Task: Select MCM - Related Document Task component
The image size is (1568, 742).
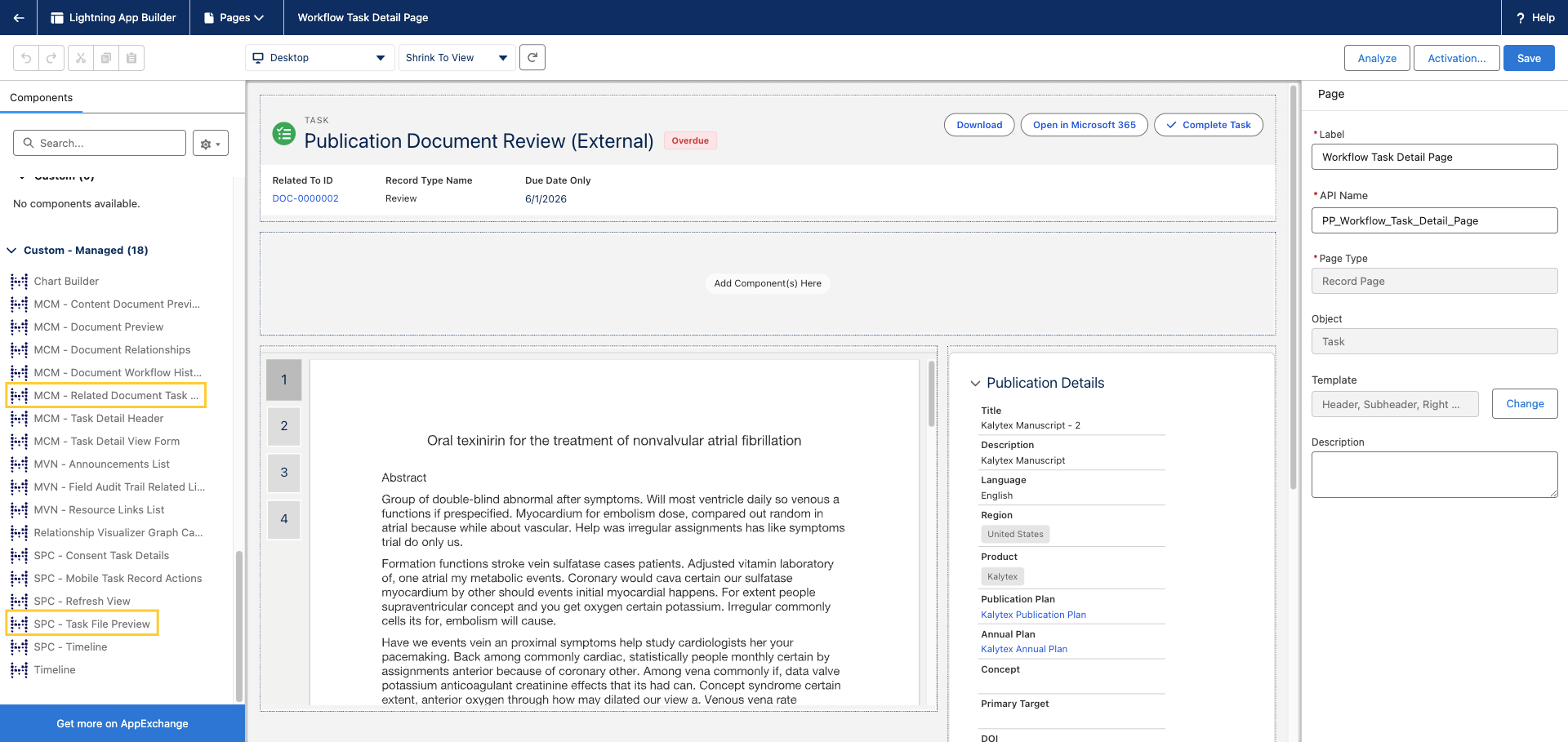Action: click(x=106, y=396)
